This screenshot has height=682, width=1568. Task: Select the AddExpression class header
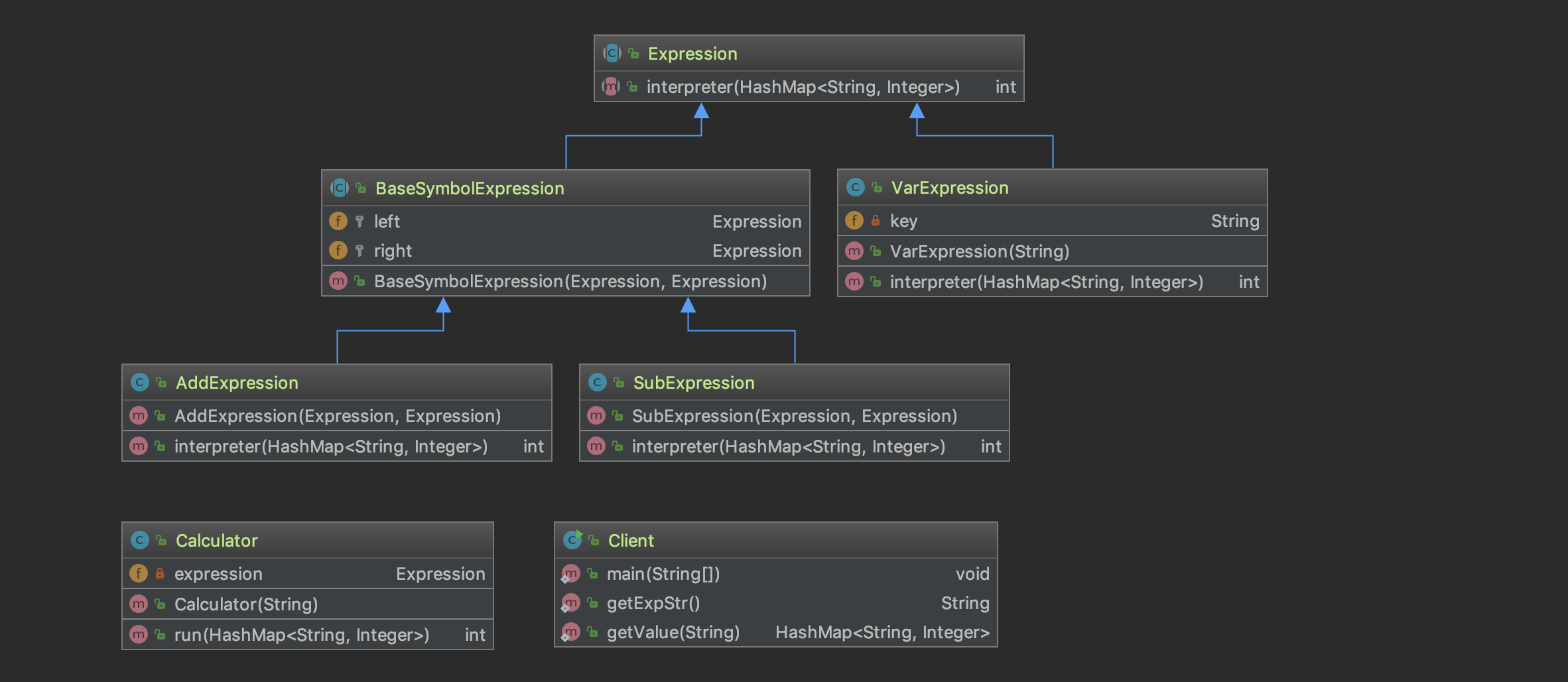[x=237, y=383]
